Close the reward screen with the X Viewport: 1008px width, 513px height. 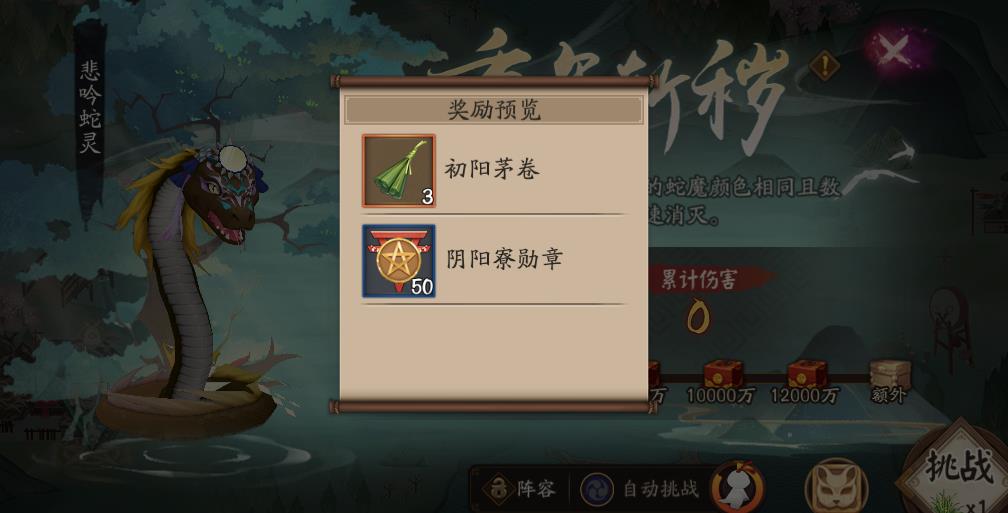tap(894, 48)
